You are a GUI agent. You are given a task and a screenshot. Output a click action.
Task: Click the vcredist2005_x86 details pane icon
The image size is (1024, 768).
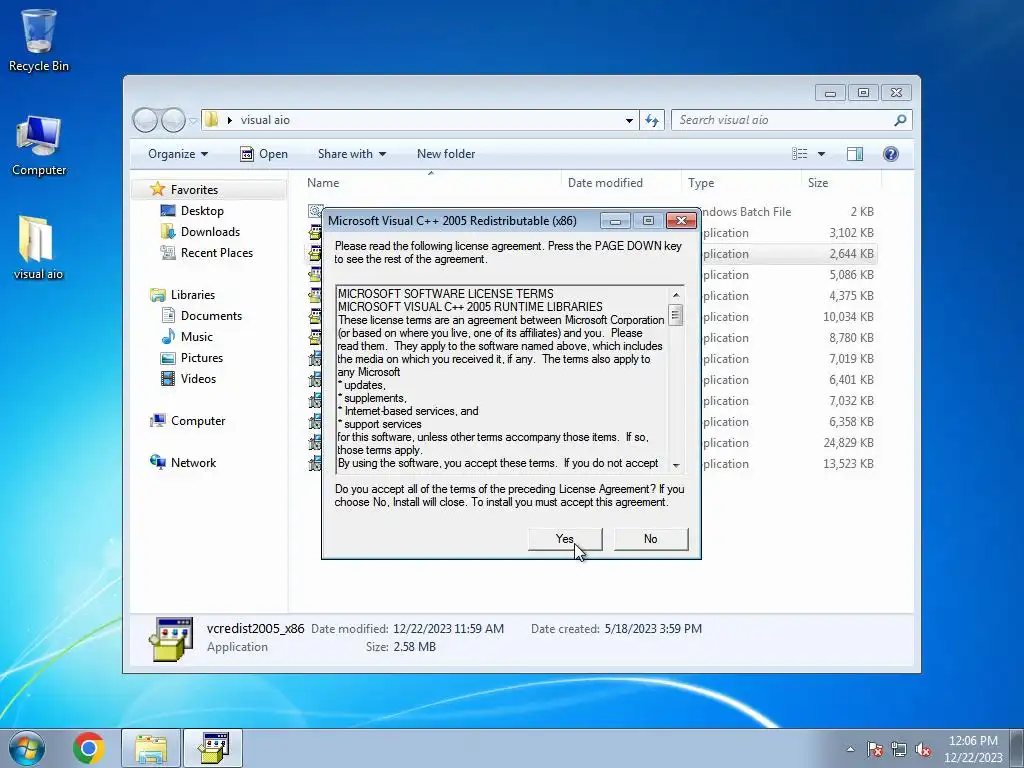tap(171, 639)
